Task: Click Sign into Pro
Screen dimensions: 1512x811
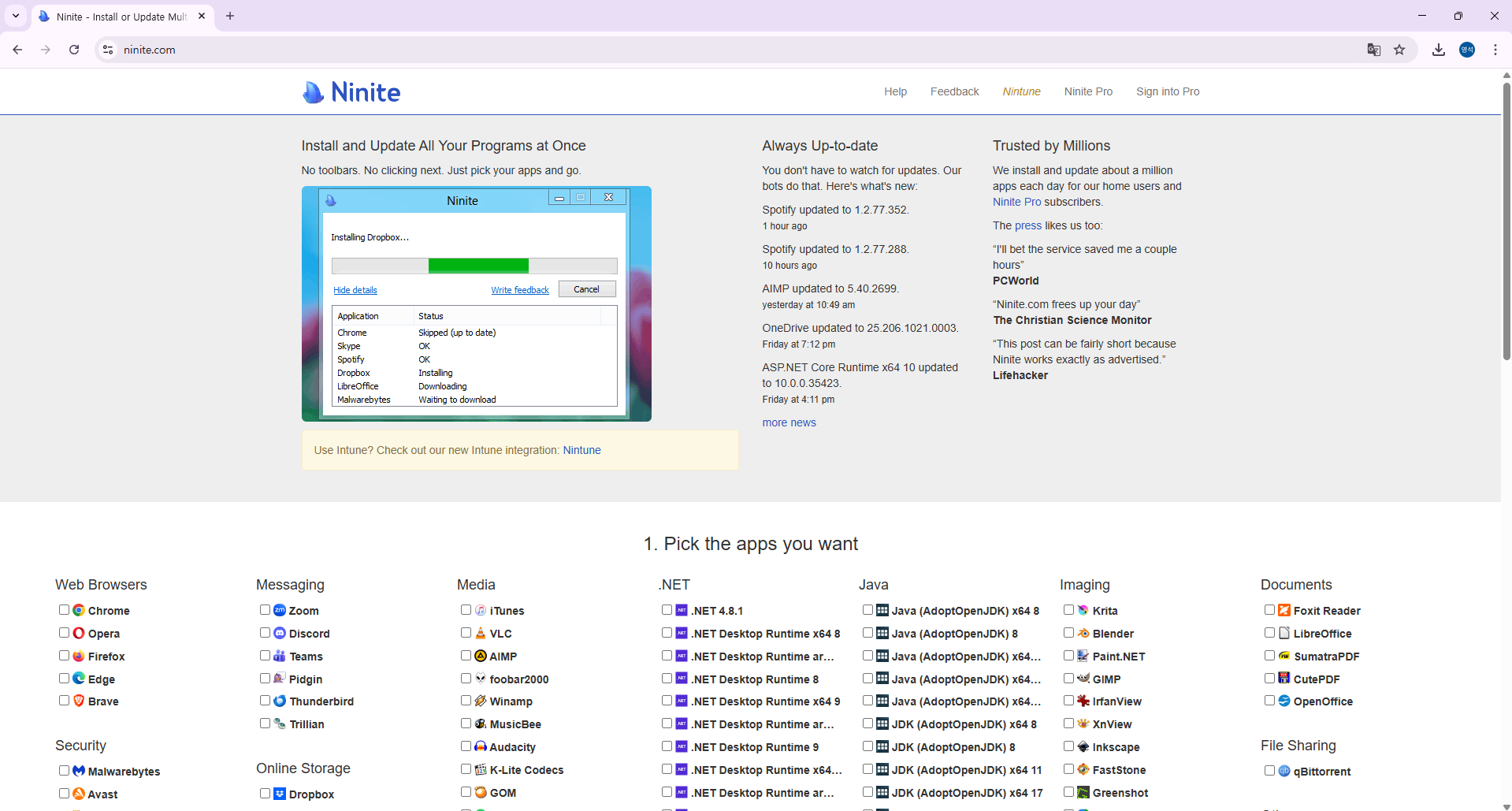Action: click(x=1168, y=91)
